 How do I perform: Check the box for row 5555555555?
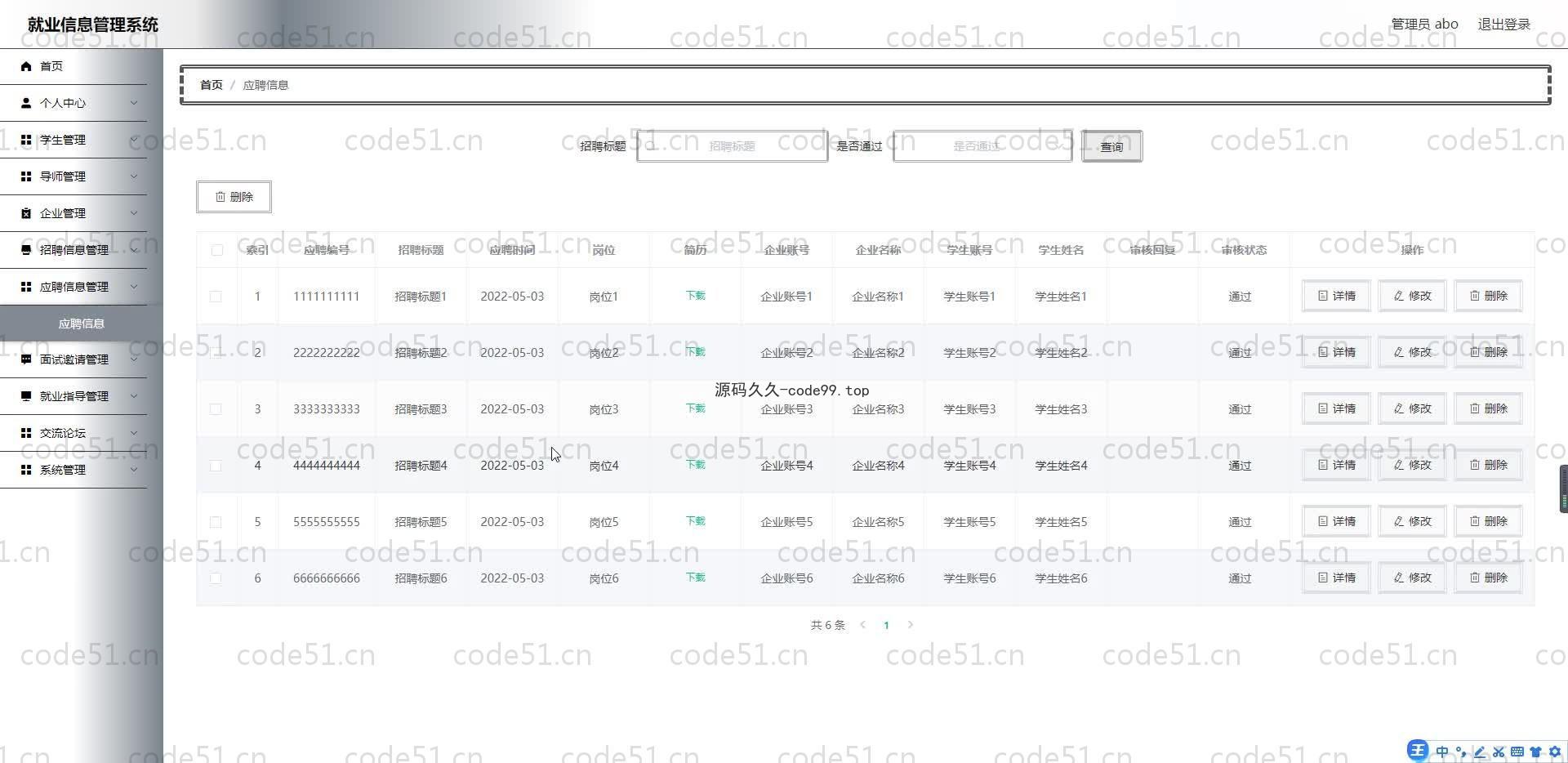216,522
